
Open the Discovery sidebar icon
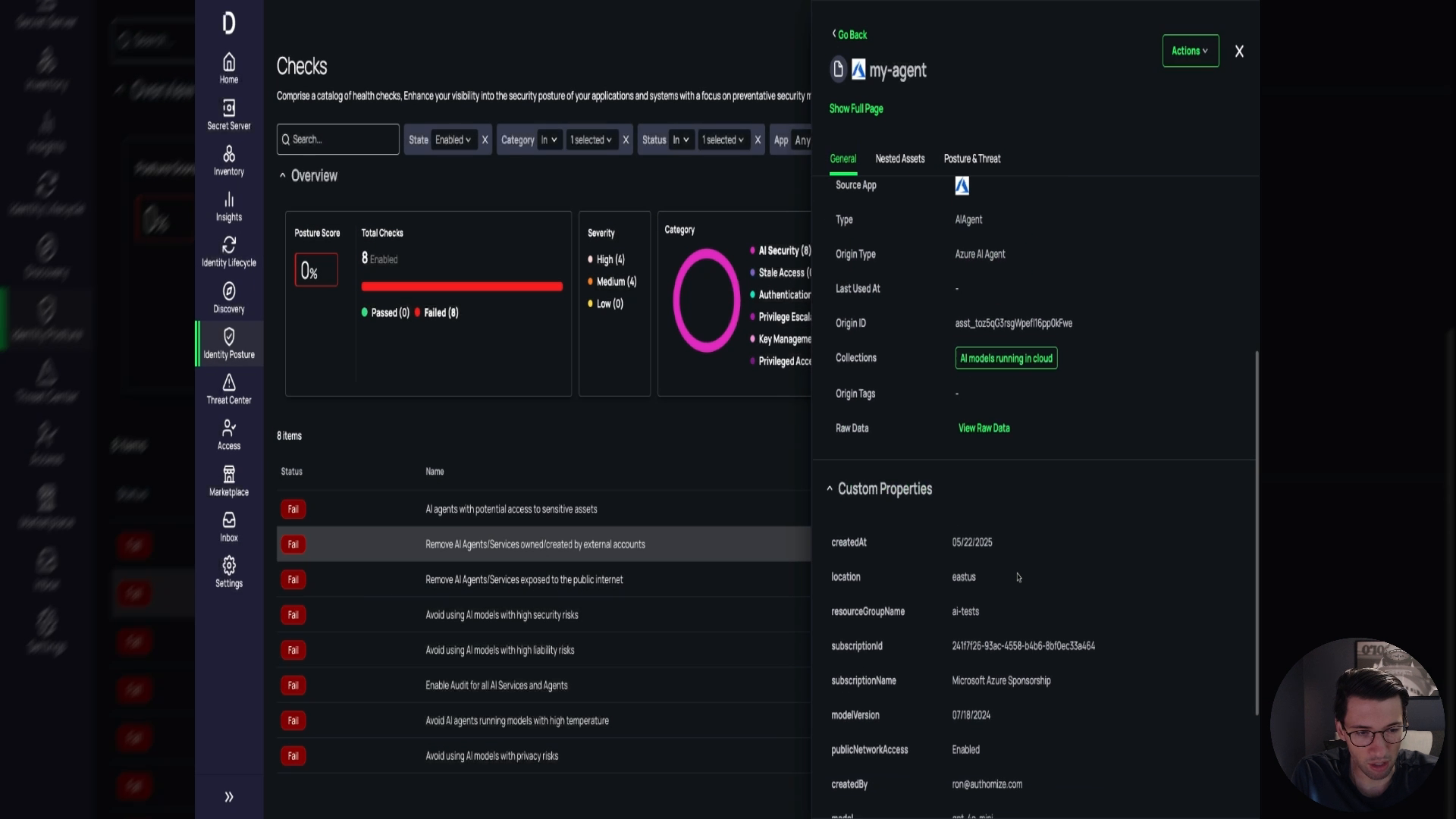[x=228, y=297]
